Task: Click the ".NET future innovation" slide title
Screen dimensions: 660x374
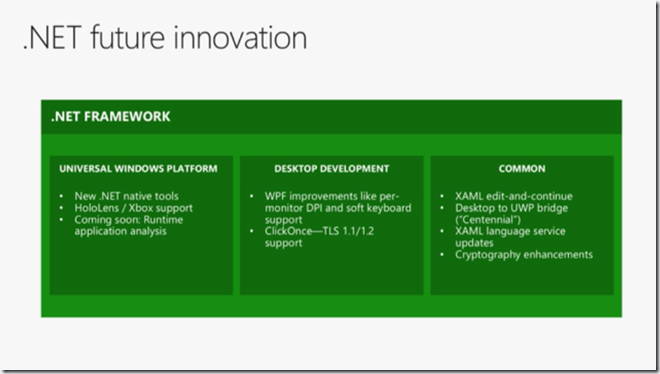Action: click(165, 38)
